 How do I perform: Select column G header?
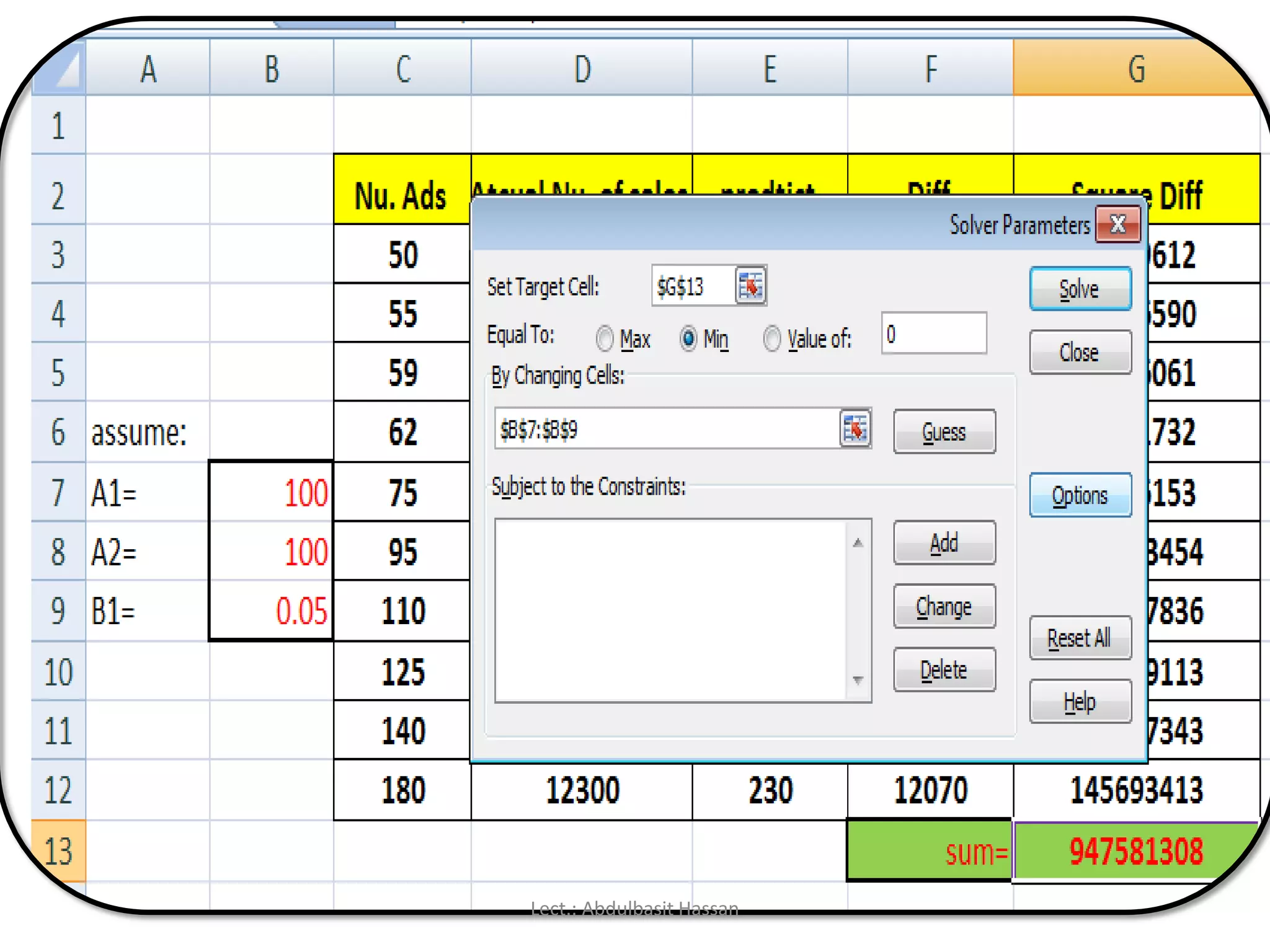point(1136,68)
